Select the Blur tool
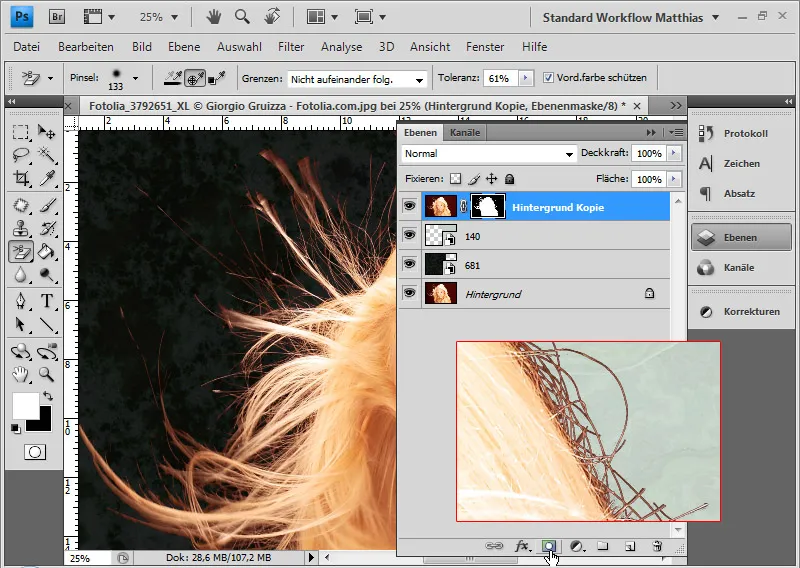The width and height of the screenshot is (800, 568). pyautogui.click(x=20, y=275)
